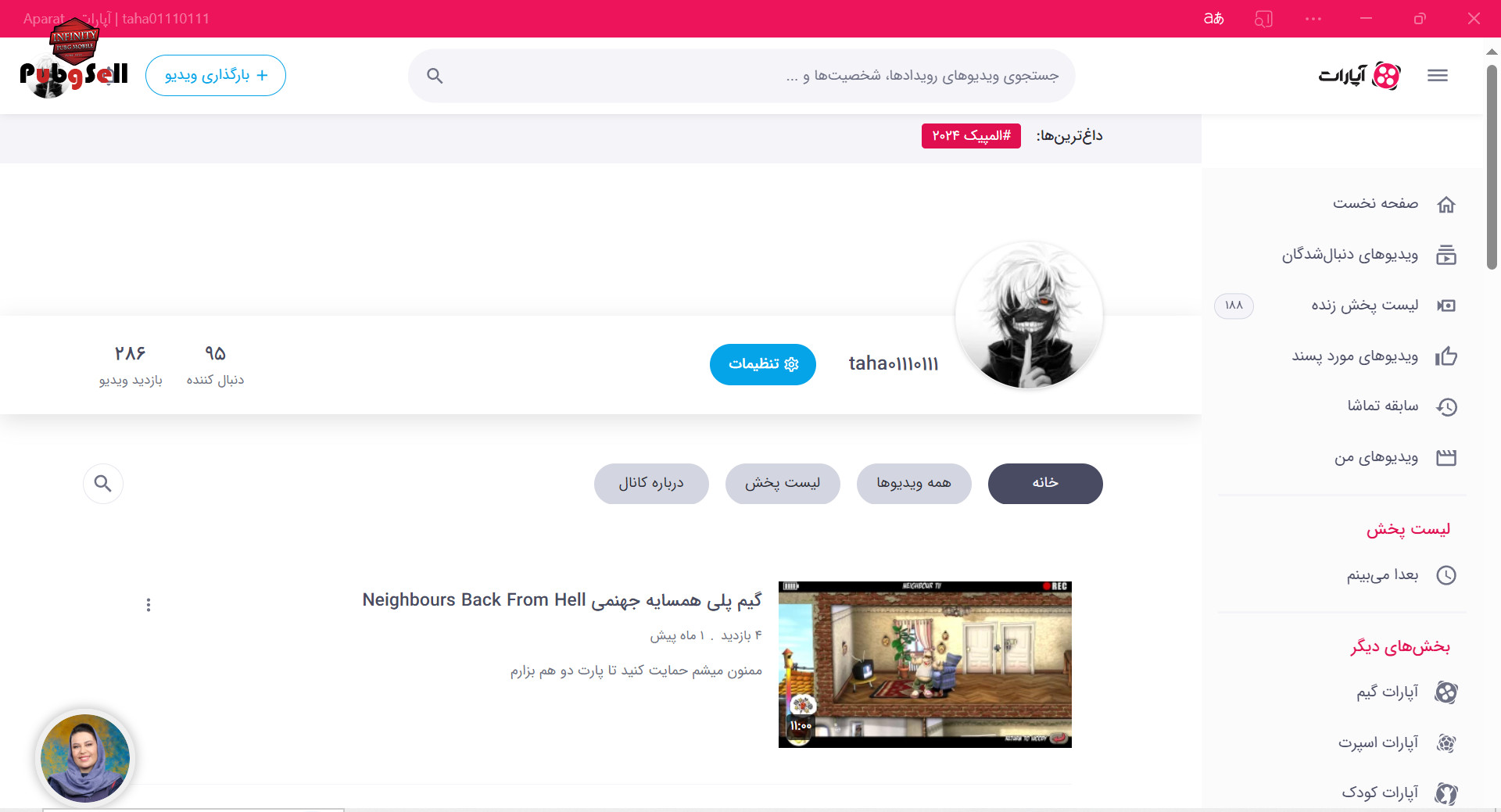Image resolution: width=1501 pixels, height=812 pixels.
Task: Click the #المپیک ۲۰۲۴ trending tag
Action: pyautogui.click(x=971, y=136)
